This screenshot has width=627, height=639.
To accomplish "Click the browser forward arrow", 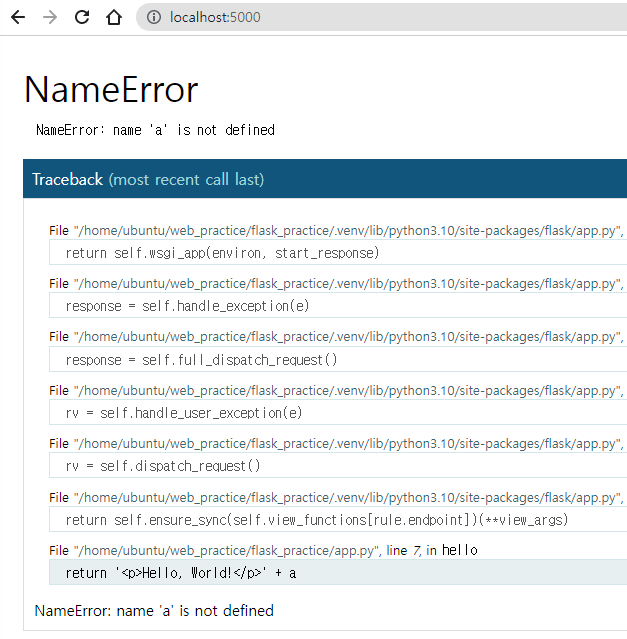I will (50, 17).
